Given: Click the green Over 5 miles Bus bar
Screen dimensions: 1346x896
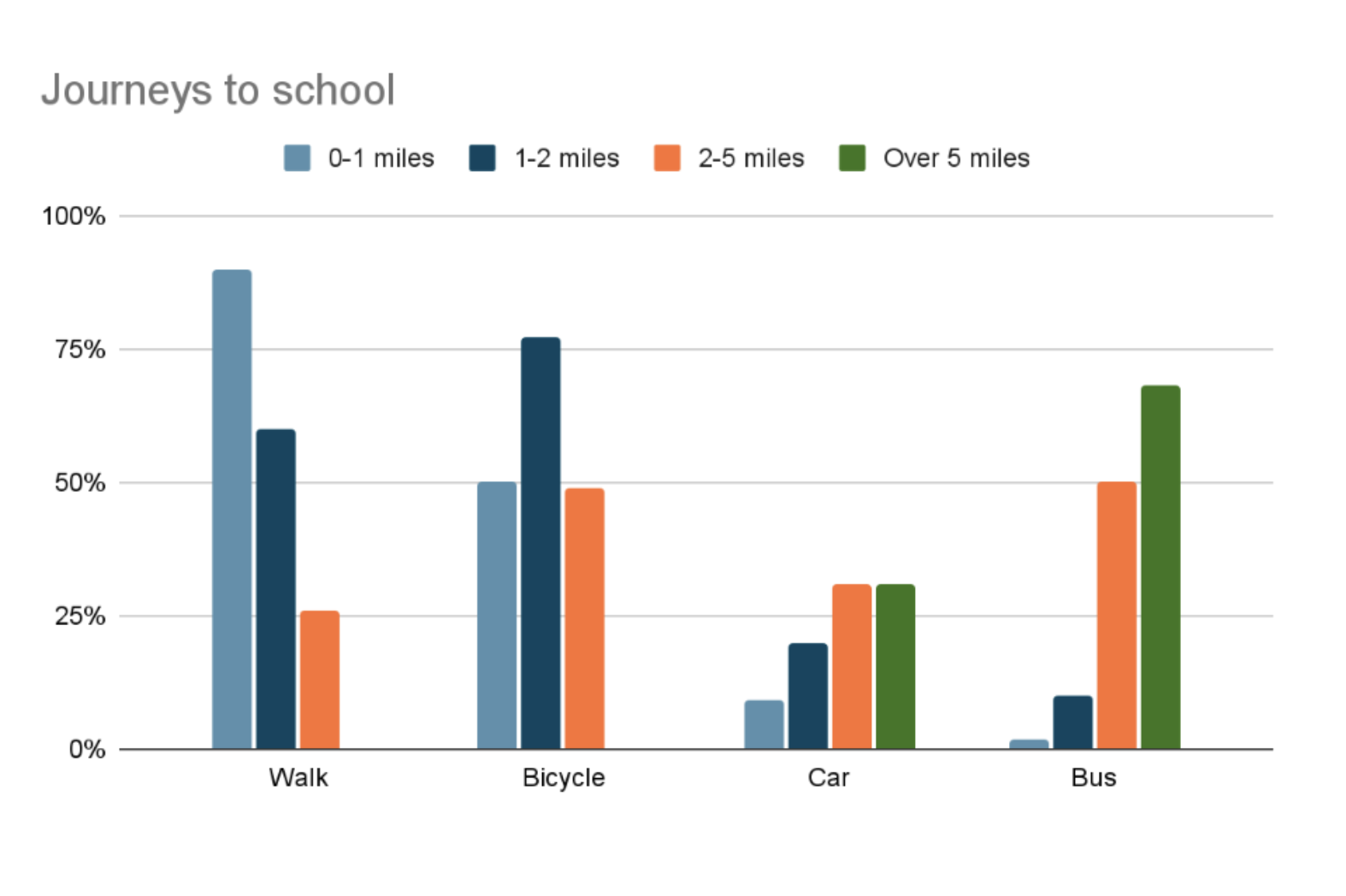Looking at the screenshot, I should (1160, 567).
